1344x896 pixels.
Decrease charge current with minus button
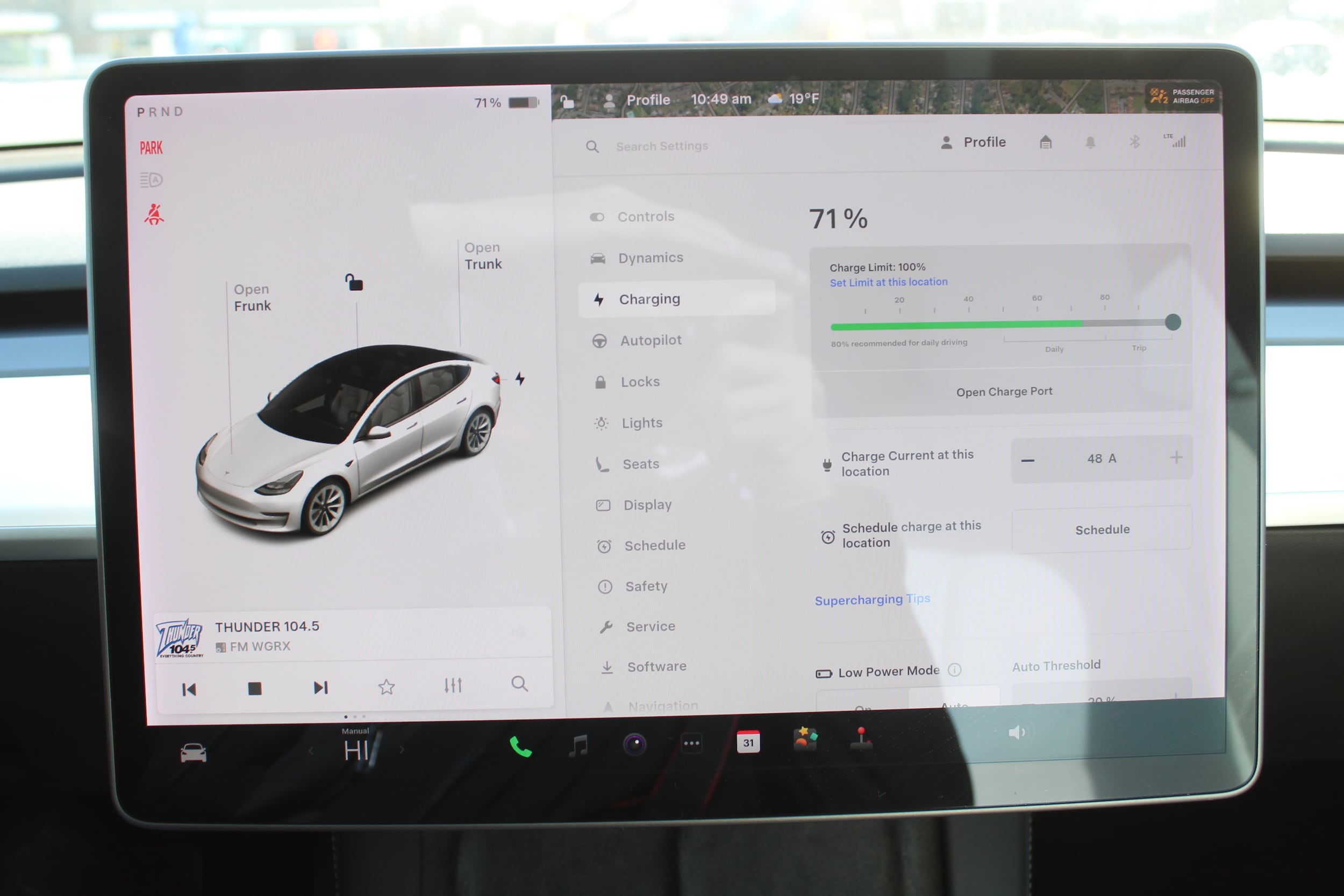coord(1027,460)
